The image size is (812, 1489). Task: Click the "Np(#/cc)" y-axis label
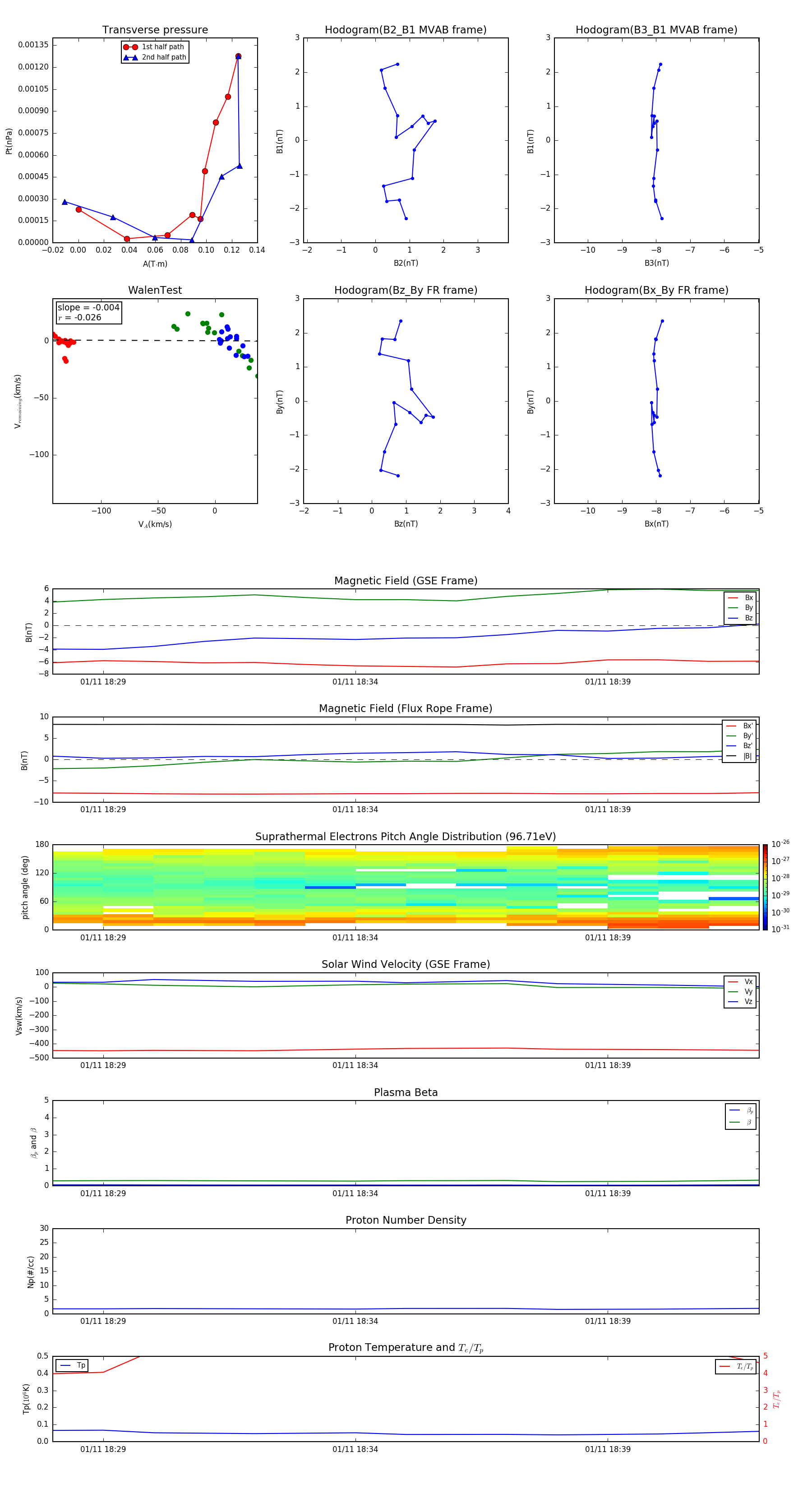click(31, 1272)
